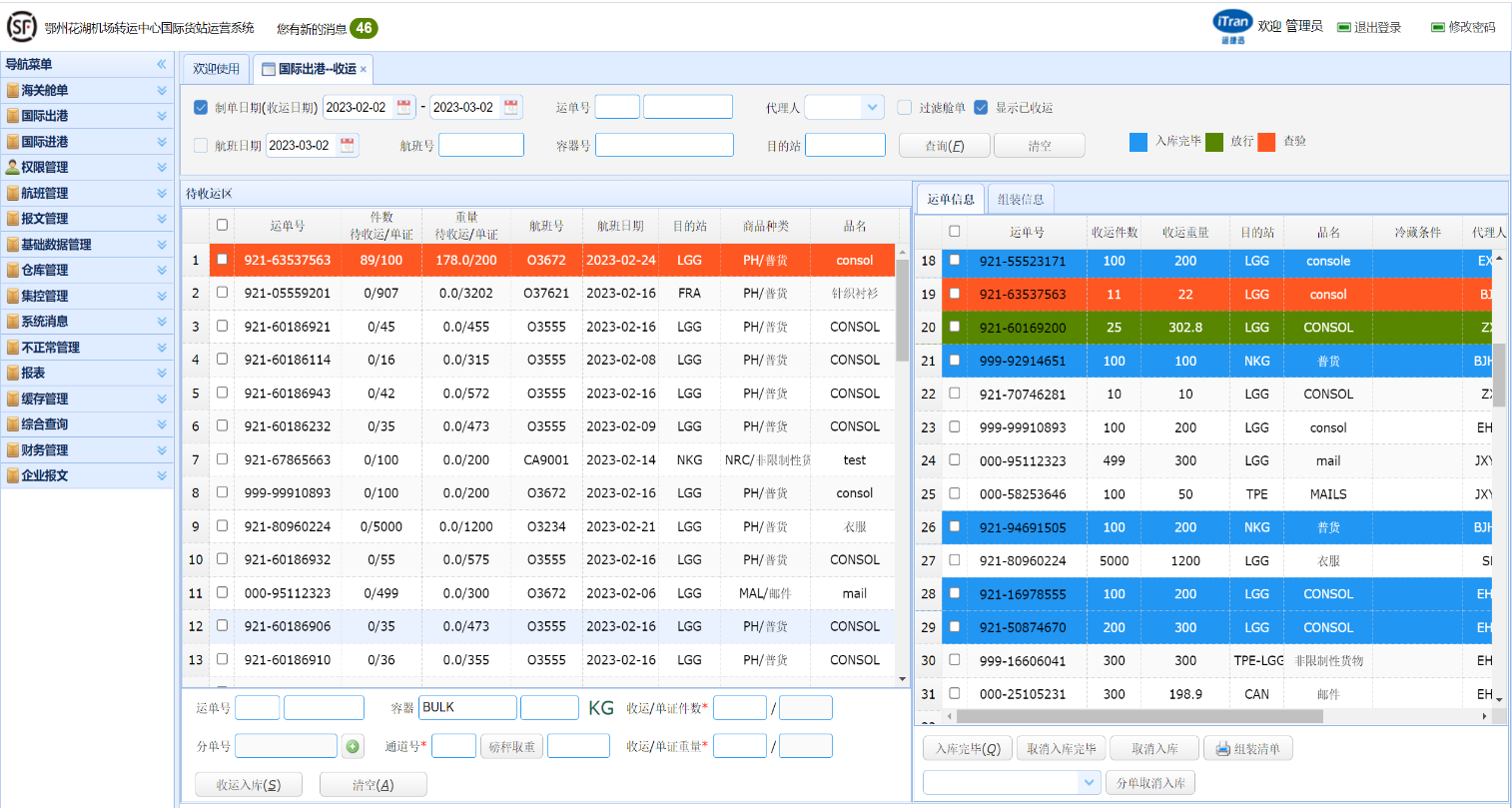Click the 查询(F) search button

click(x=944, y=146)
